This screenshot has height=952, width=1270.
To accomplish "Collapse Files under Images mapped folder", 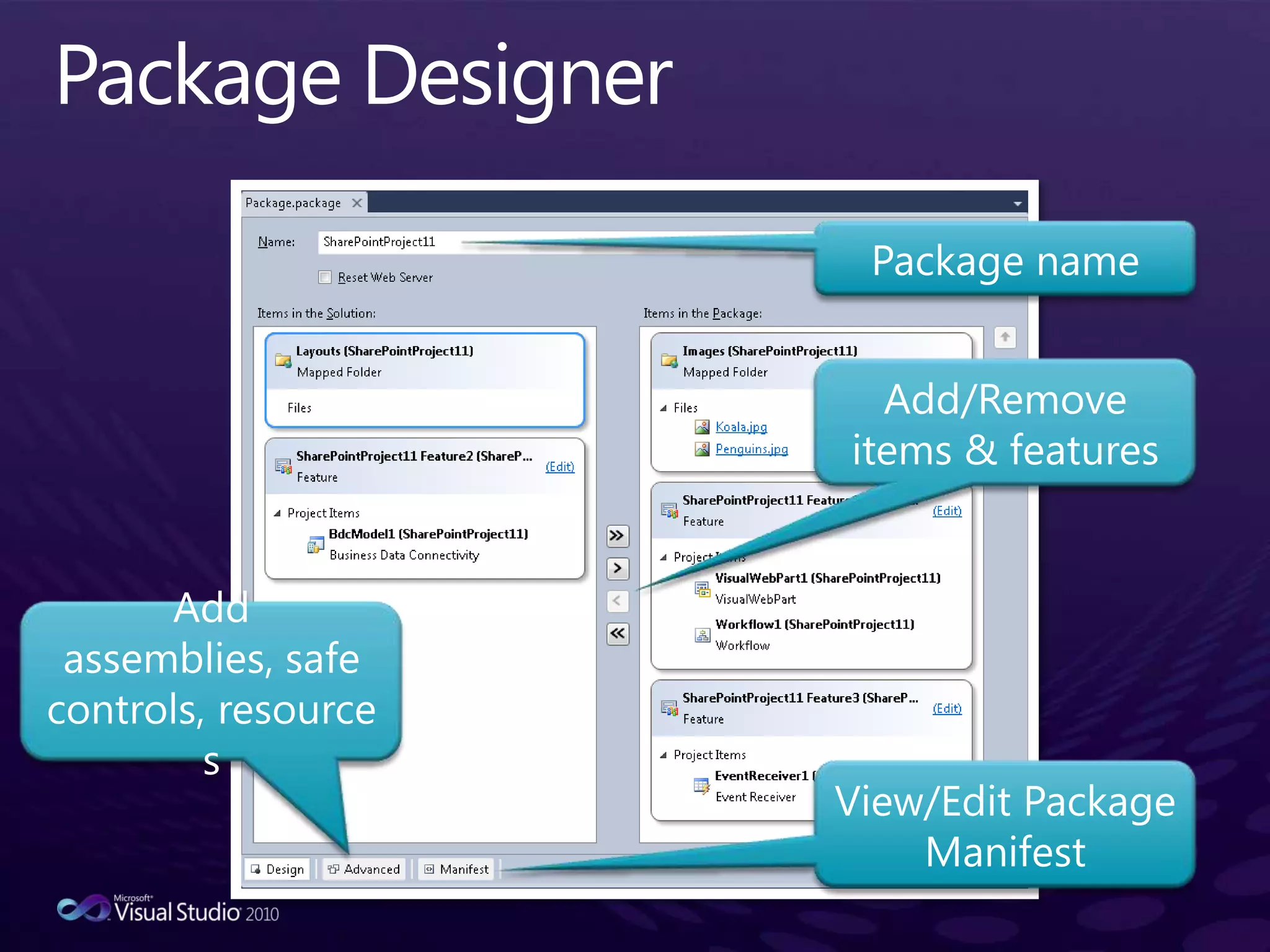I will 664,408.
